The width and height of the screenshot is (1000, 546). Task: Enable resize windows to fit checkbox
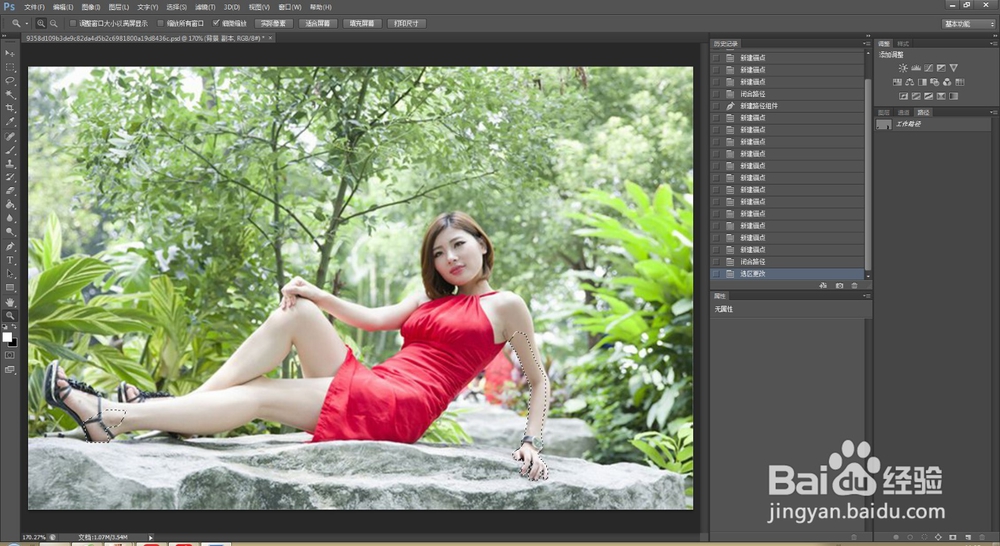[73, 24]
